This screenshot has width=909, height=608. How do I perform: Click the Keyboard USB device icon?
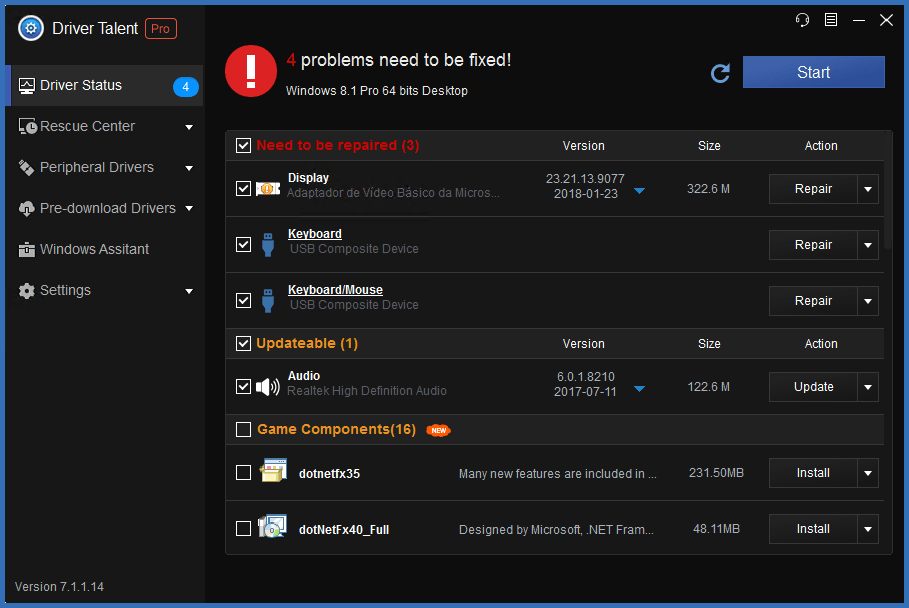tap(268, 245)
